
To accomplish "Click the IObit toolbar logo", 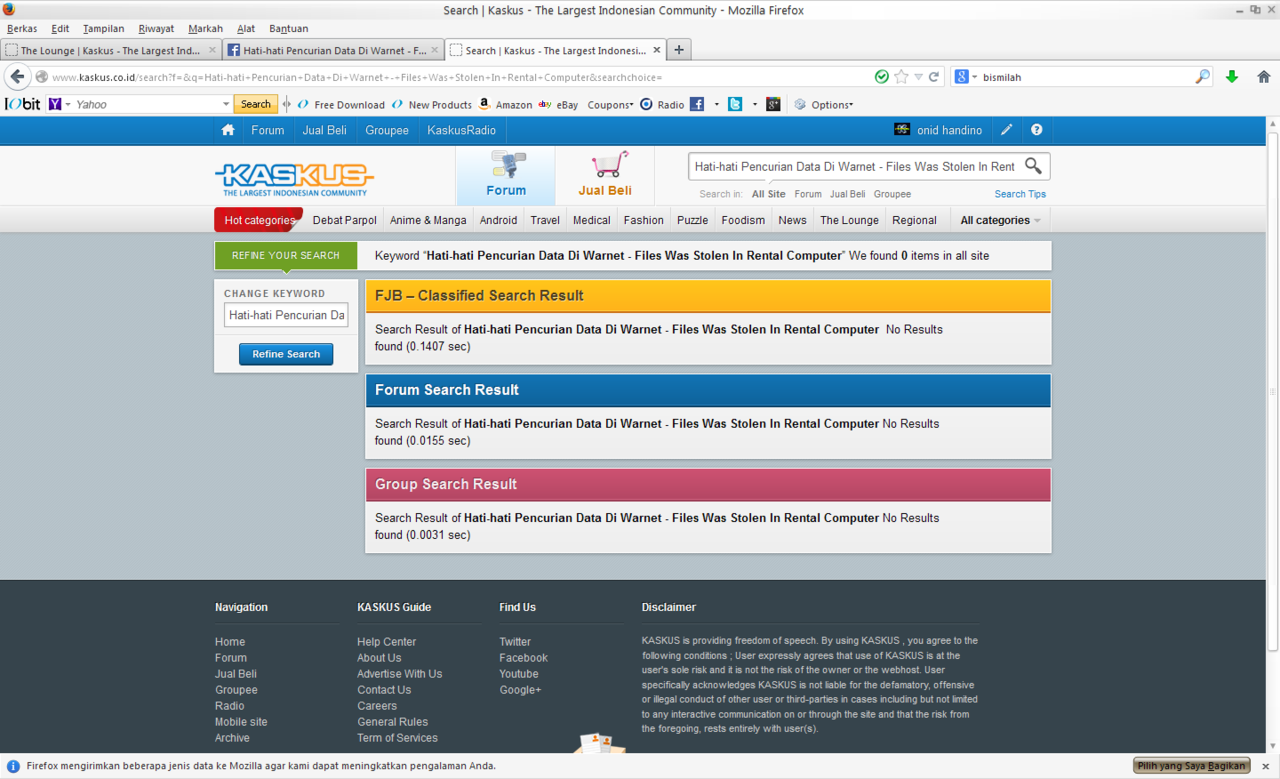I will [22, 104].
